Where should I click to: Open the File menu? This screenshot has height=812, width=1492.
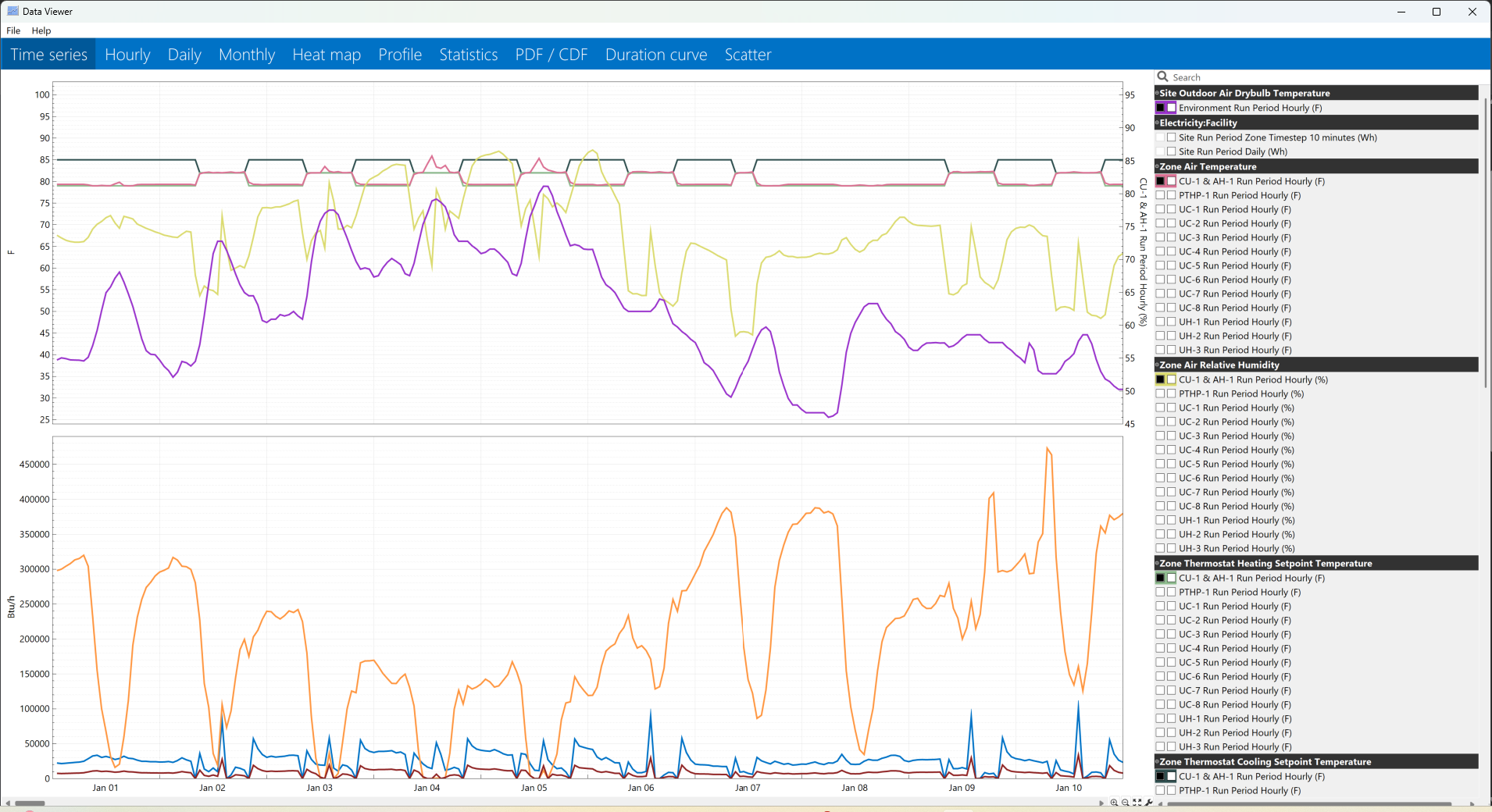coord(13,30)
